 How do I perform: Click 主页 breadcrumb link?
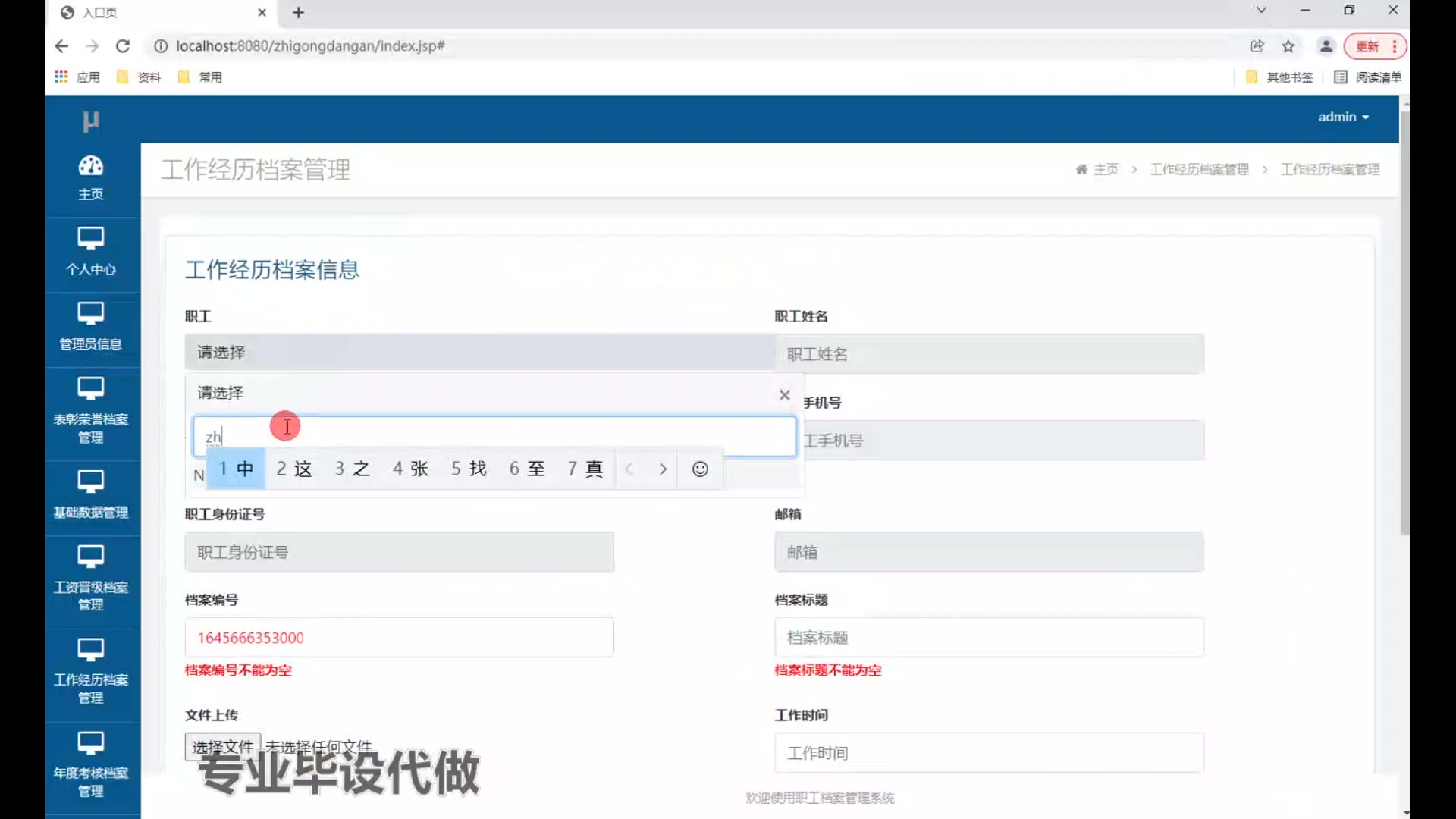(1105, 169)
